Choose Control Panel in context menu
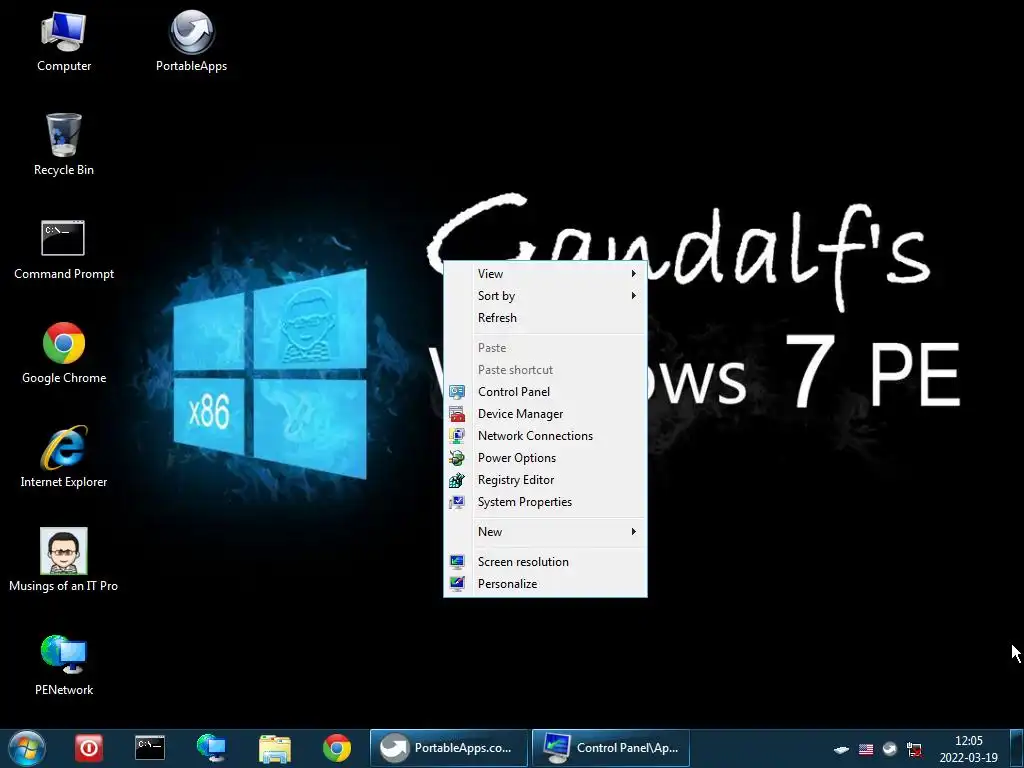 point(545,392)
